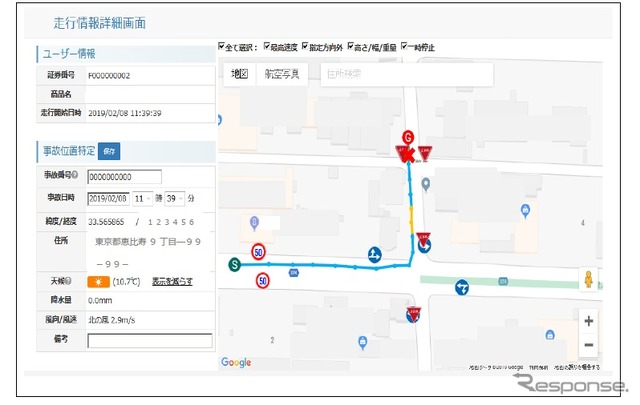Image resolution: width=640 pixels, height=405 pixels.
Task: Open the hour dropdown showing 11
Action: click(x=142, y=198)
